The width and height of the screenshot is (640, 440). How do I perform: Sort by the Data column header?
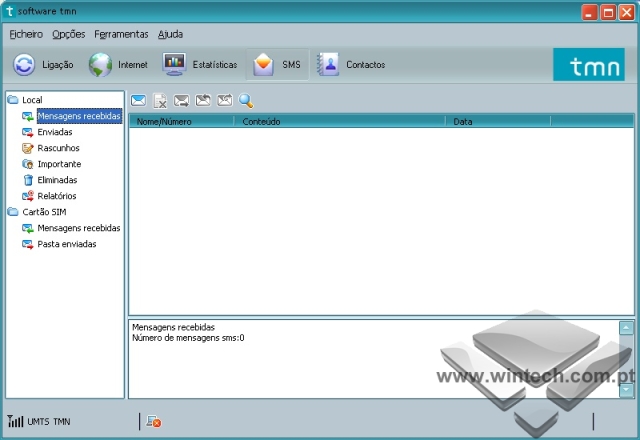click(498, 122)
